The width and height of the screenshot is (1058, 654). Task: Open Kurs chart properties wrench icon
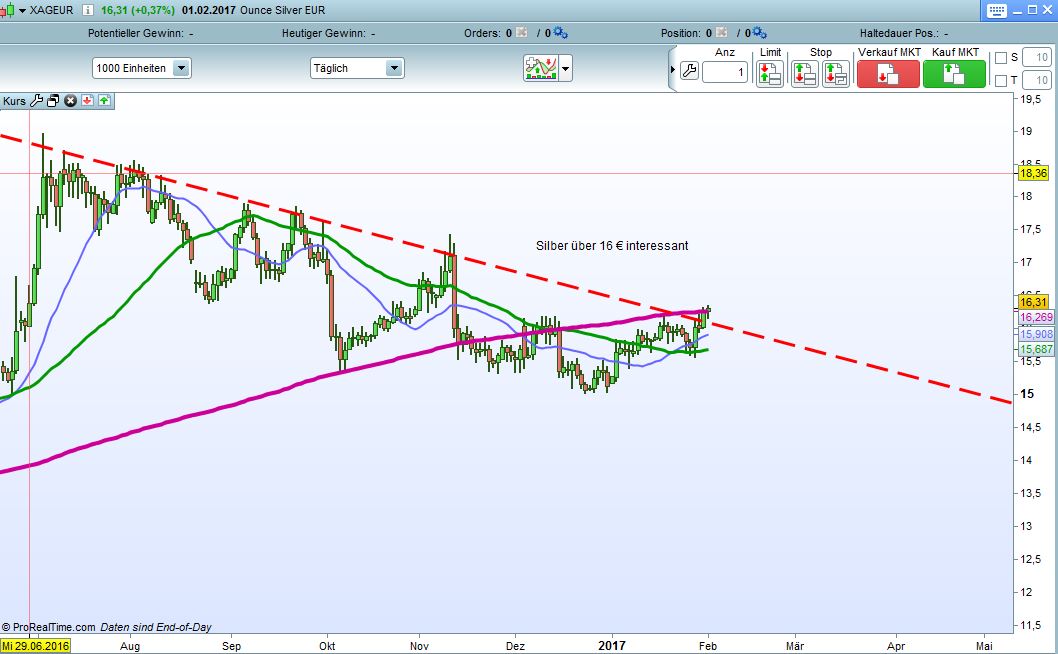pyautogui.click(x=36, y=100)
